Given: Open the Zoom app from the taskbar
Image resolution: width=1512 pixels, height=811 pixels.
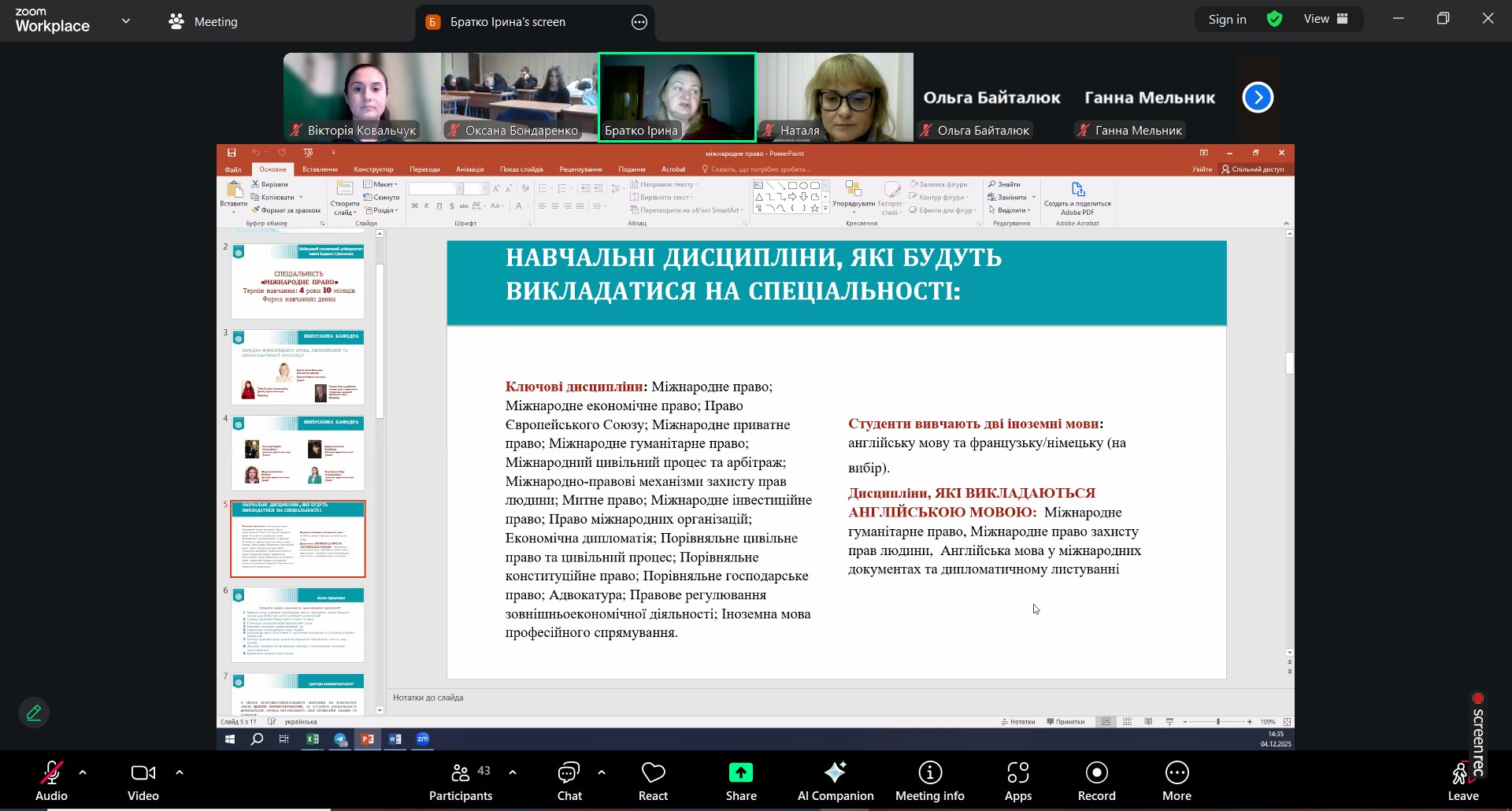Looking at the screenshot, I should pyautogui.click(x=423, y=739).
